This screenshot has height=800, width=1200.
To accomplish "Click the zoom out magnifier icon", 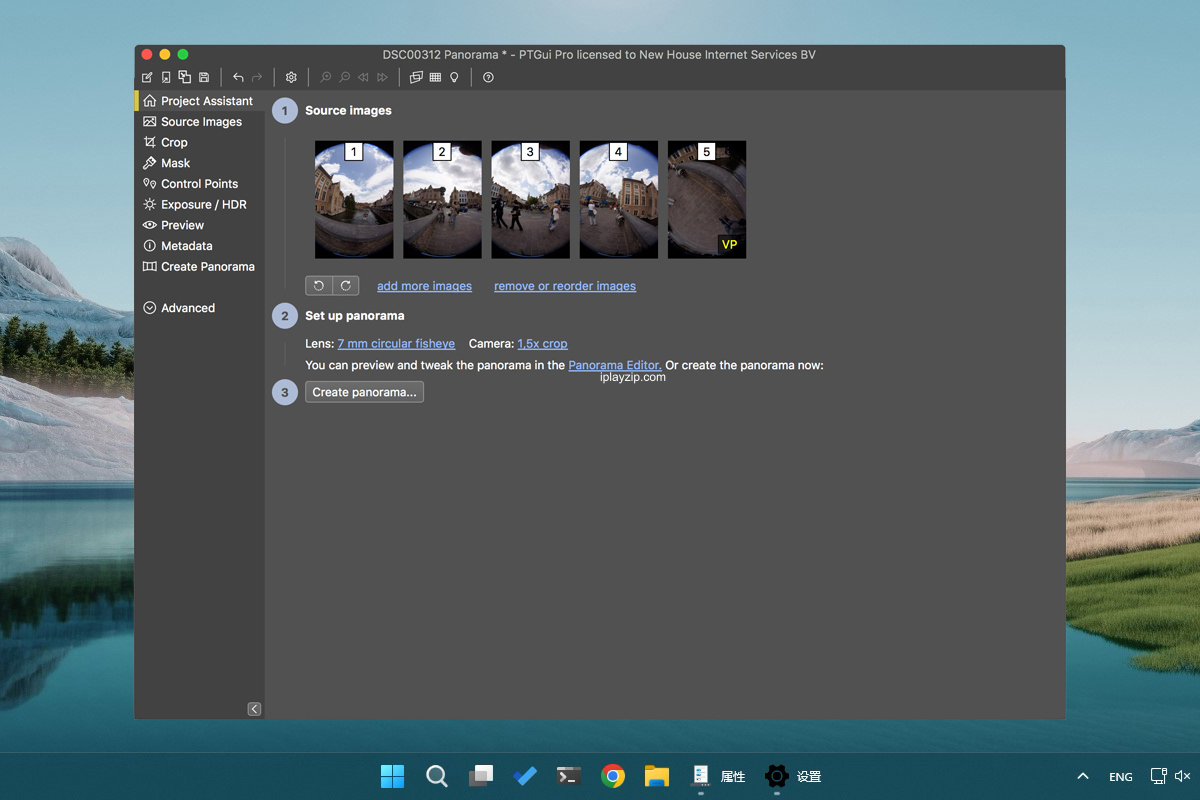I will 345,77.
